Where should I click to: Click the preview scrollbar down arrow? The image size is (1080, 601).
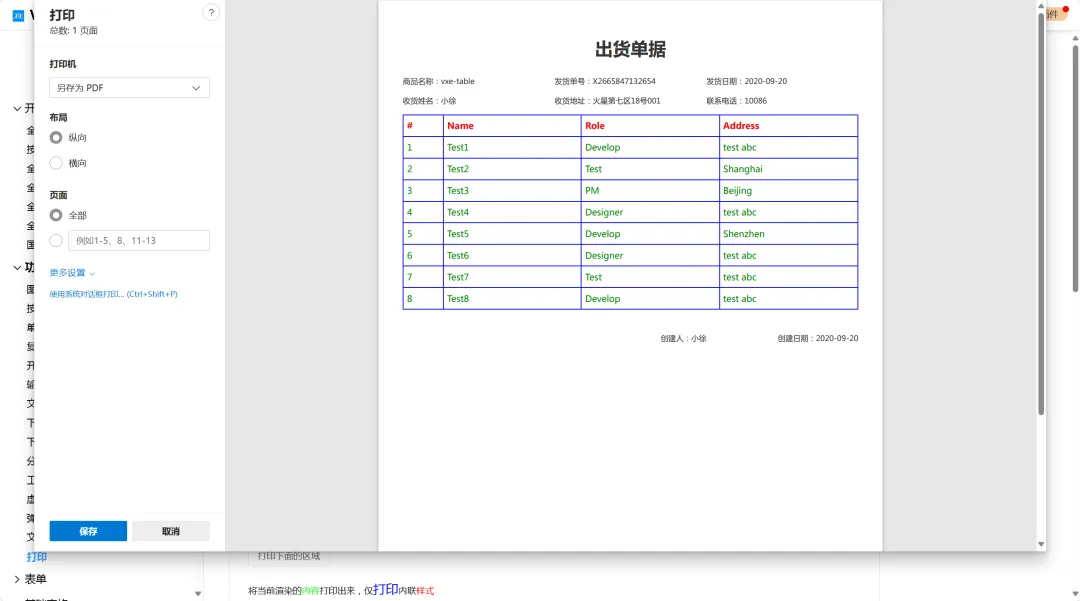[1041, 544]
